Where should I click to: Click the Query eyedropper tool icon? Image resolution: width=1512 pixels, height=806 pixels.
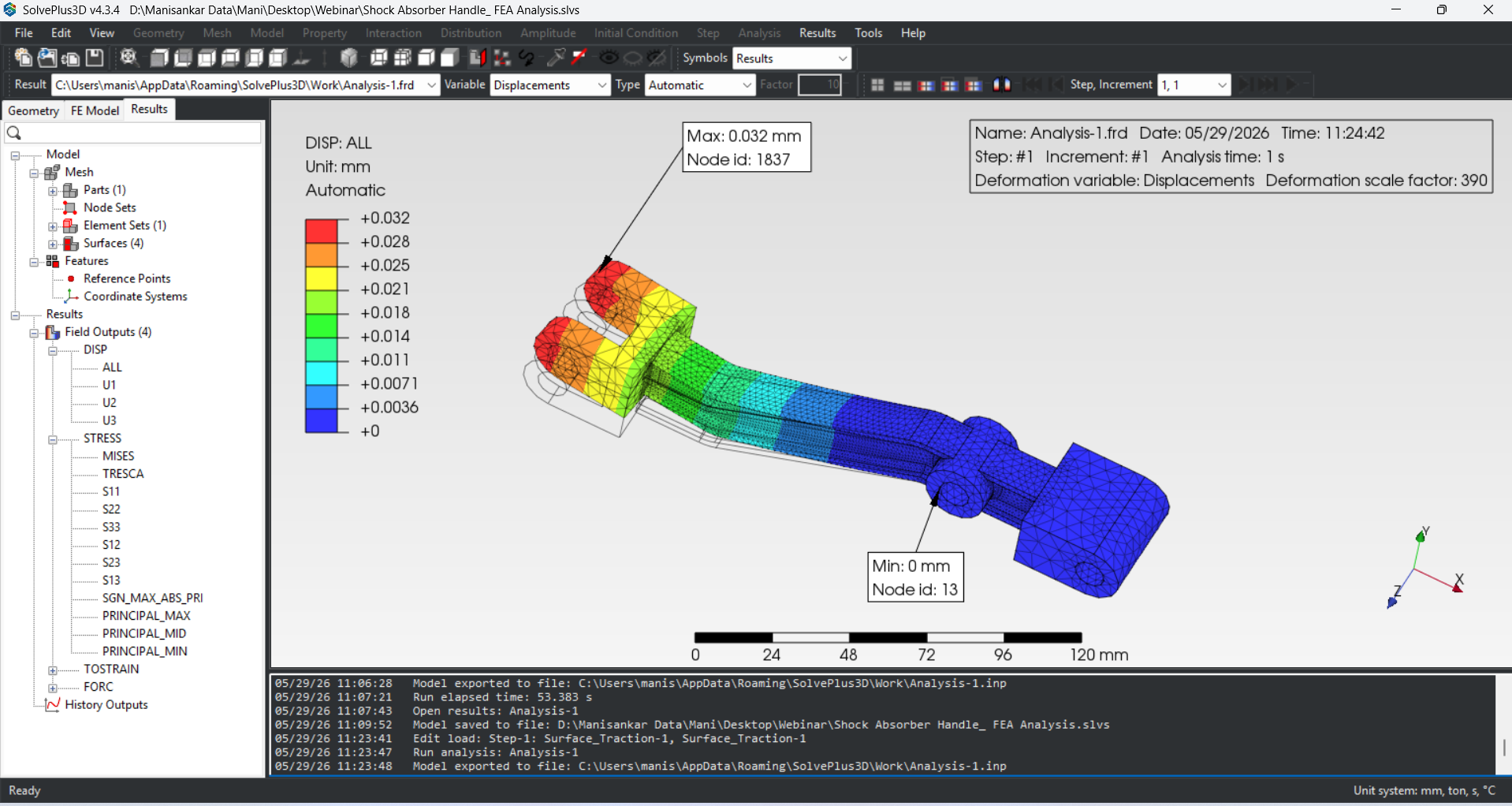(x=556, y=58)
